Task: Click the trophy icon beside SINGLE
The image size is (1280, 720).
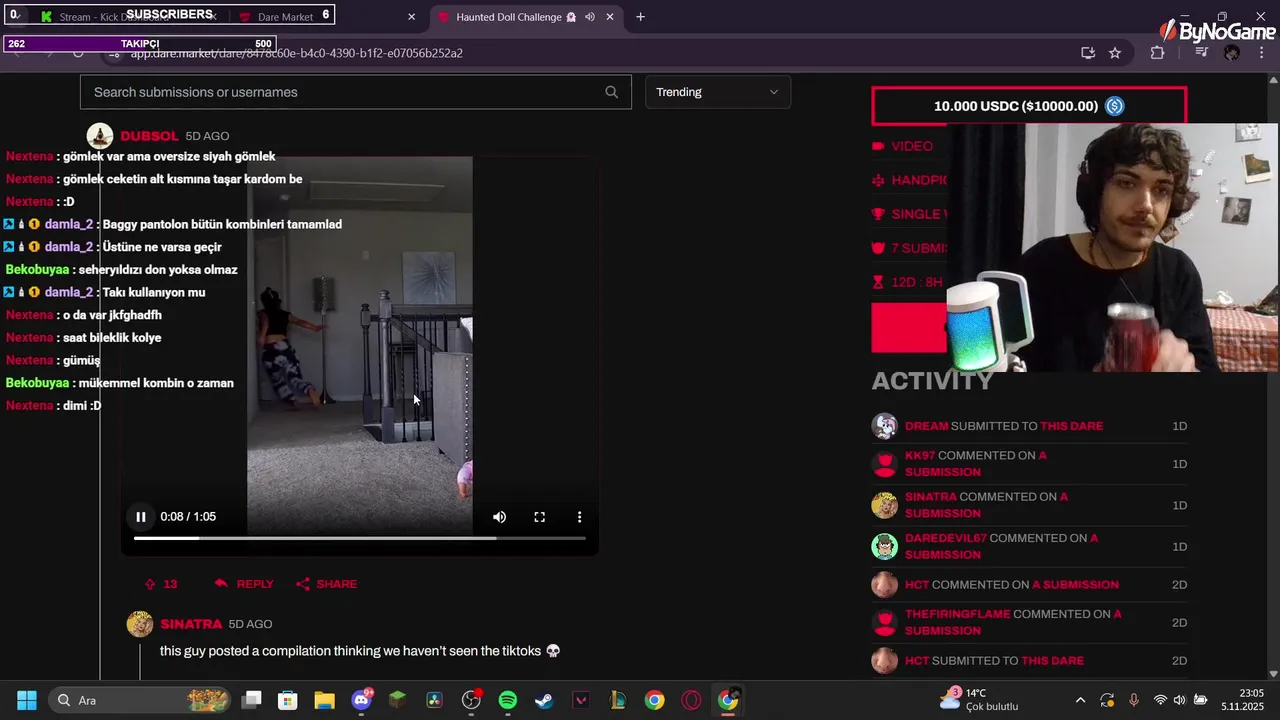Action: coord(878,214)
